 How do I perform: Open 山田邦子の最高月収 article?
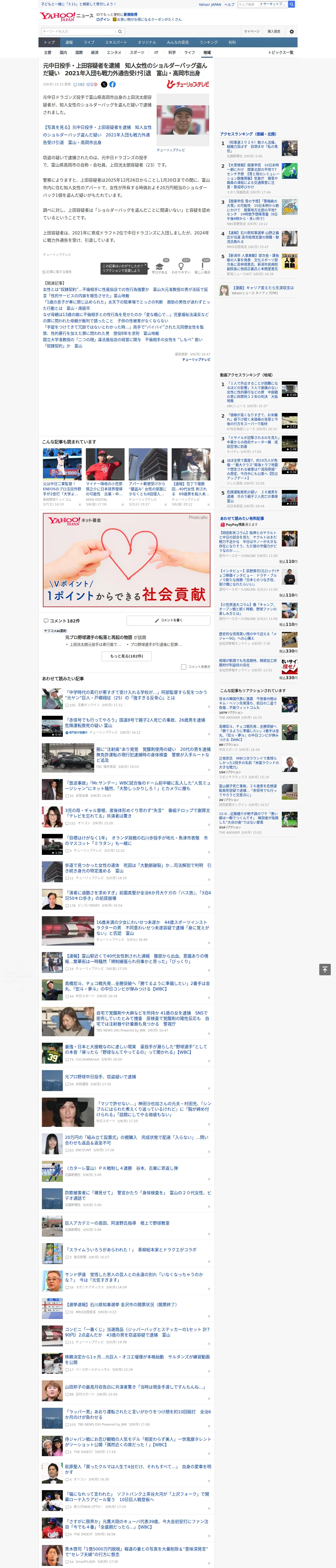point(135,1387)
